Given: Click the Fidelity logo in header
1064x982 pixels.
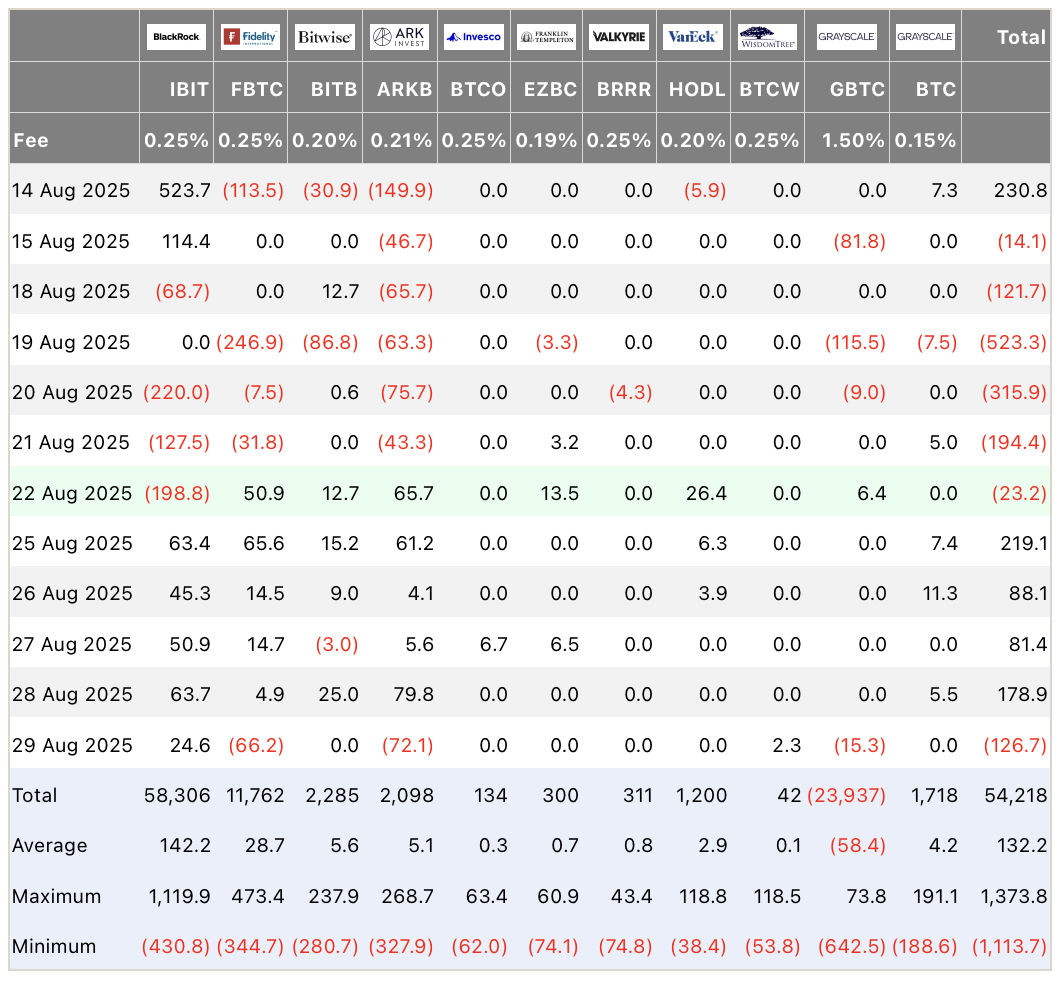Looking at the screenshot, I should (x=250, y=37).
